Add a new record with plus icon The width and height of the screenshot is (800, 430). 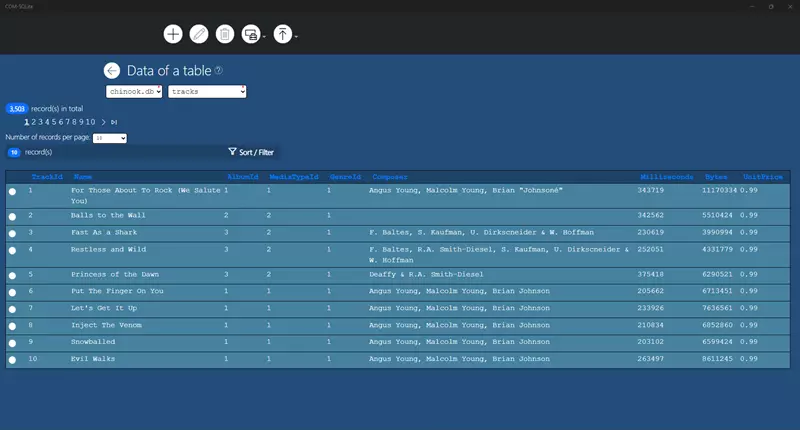[x=173, y=34]
